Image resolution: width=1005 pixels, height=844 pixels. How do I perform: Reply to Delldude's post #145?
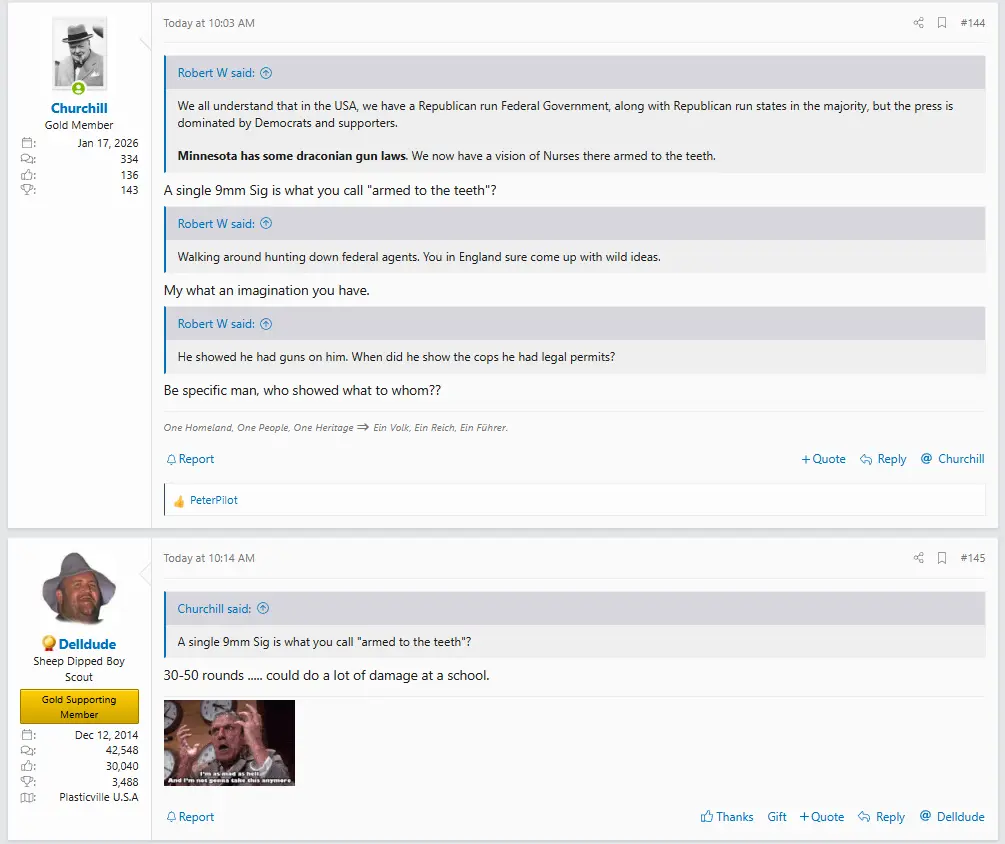click(882, 816)
